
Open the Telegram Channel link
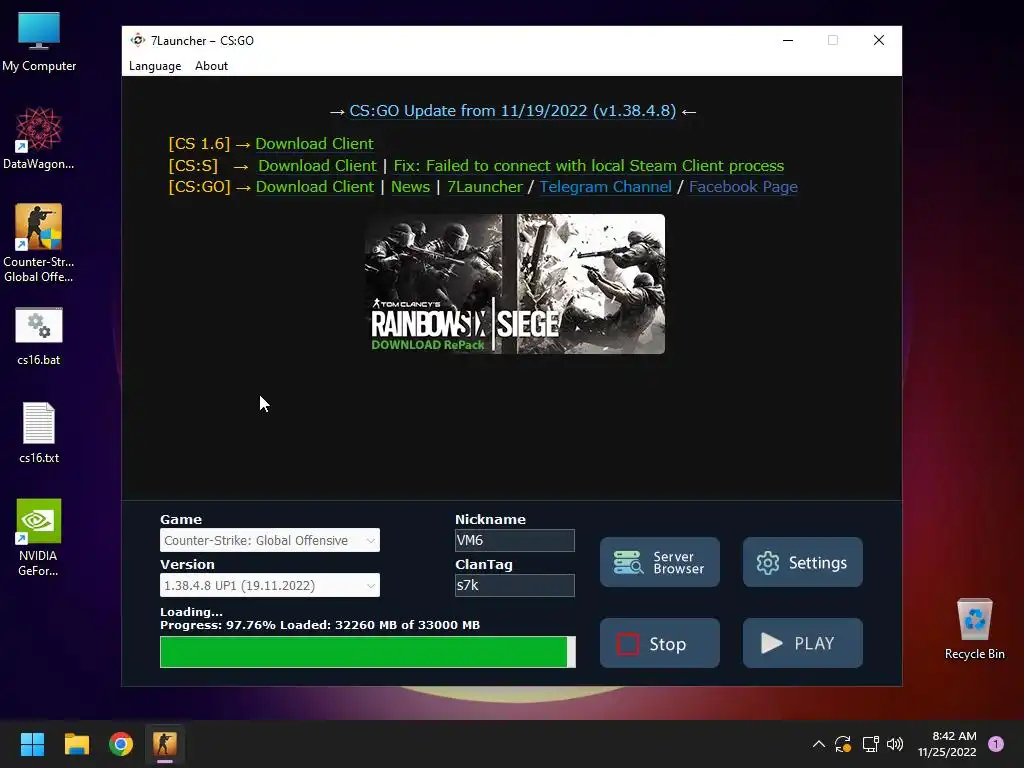pyautogui.click(x=605, y=187)
